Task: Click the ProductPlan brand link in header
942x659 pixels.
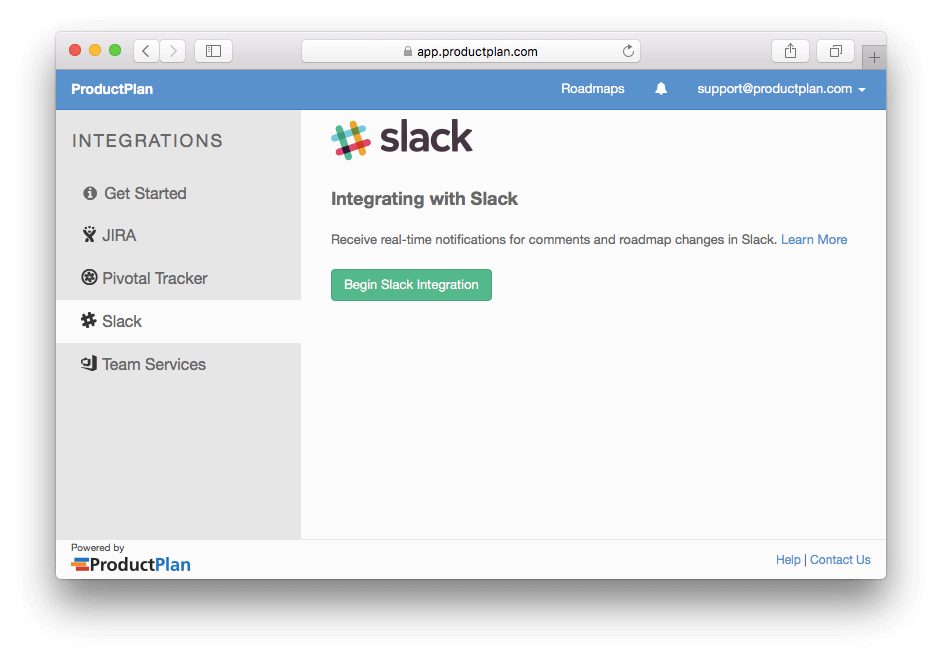Action: pos(112,89)
